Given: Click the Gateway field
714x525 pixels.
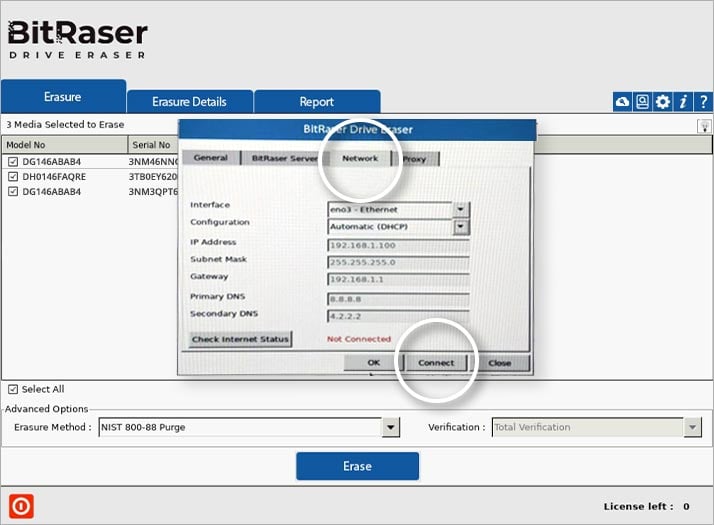Looking at the screenshot, I should point(398,280).
